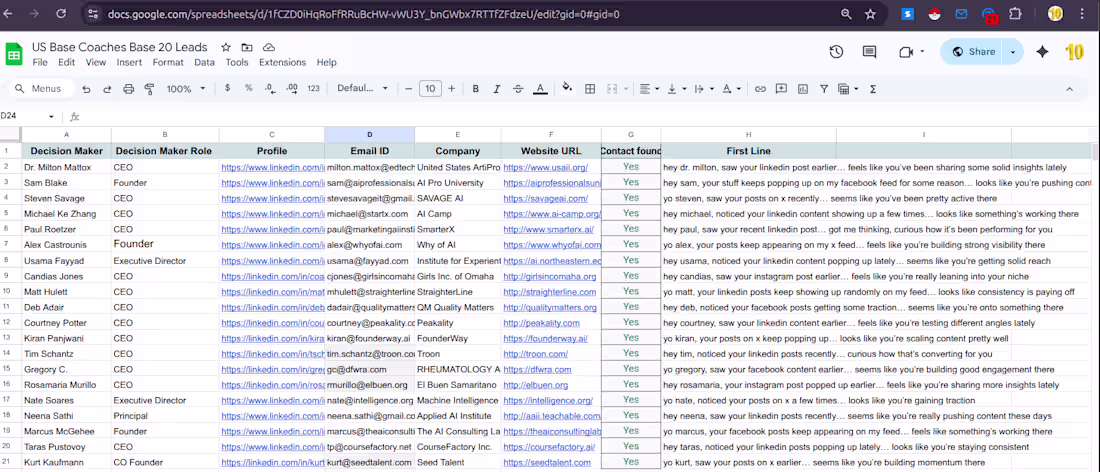The image size is (1100, 472).
Task: Open the peakality.com website link
Action: tap(541, 323)
